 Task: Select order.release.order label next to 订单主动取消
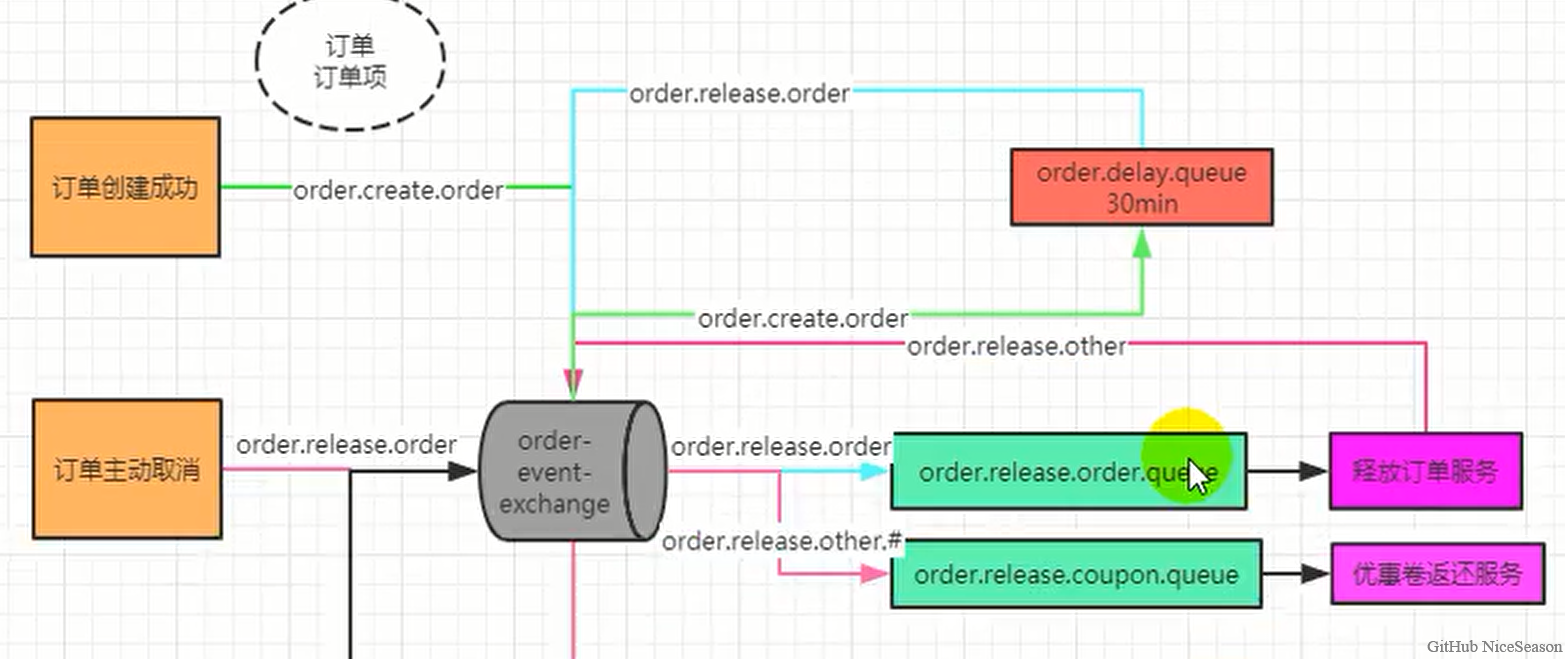click(x=346, y=444)
